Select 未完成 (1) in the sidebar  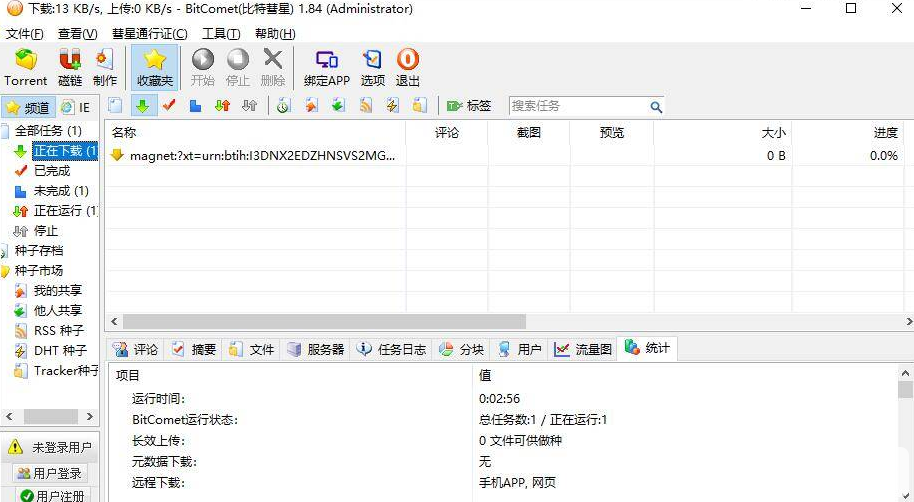[x=61, y=191]
